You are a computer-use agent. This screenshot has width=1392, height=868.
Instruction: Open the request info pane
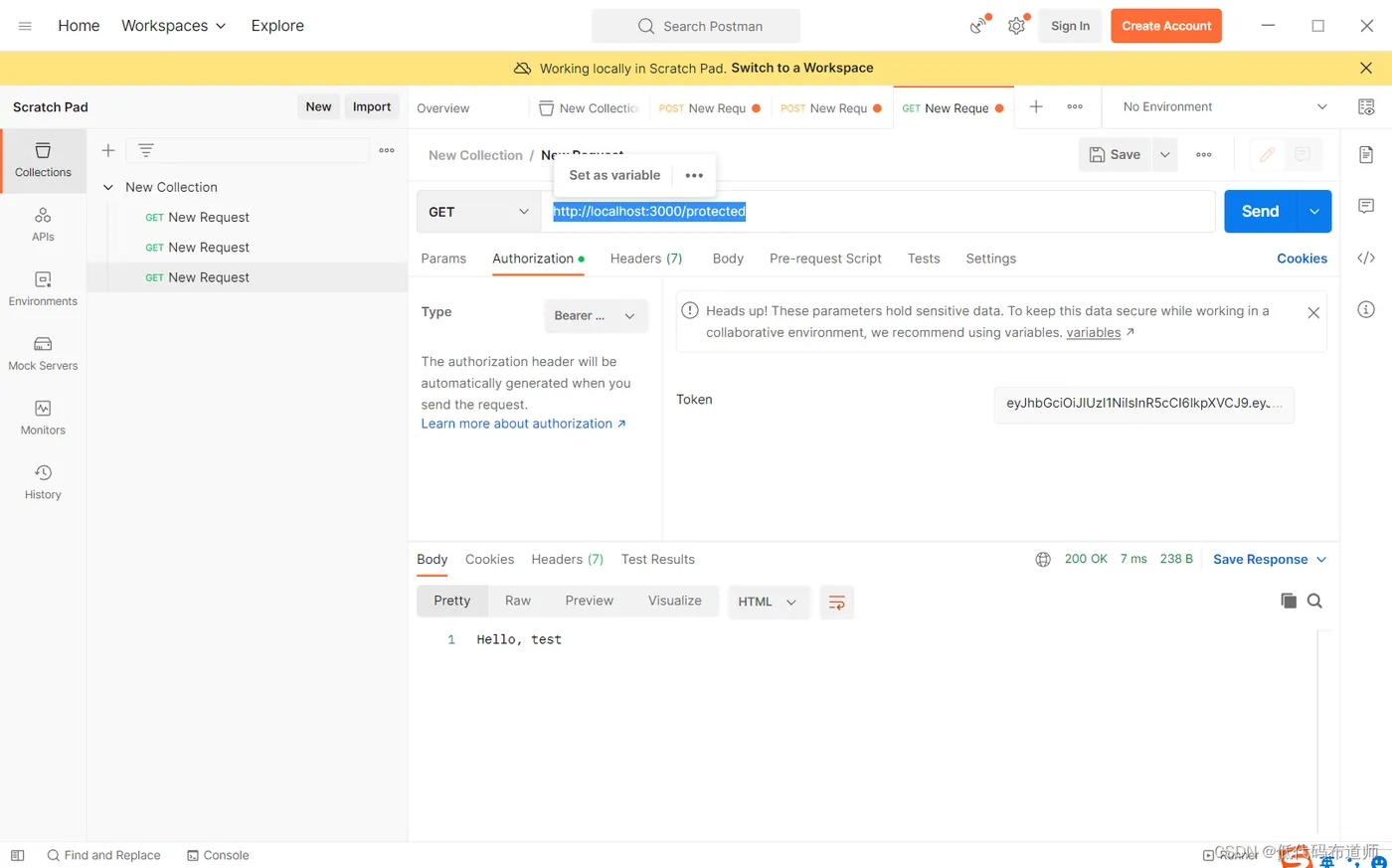click(1366, 309)
